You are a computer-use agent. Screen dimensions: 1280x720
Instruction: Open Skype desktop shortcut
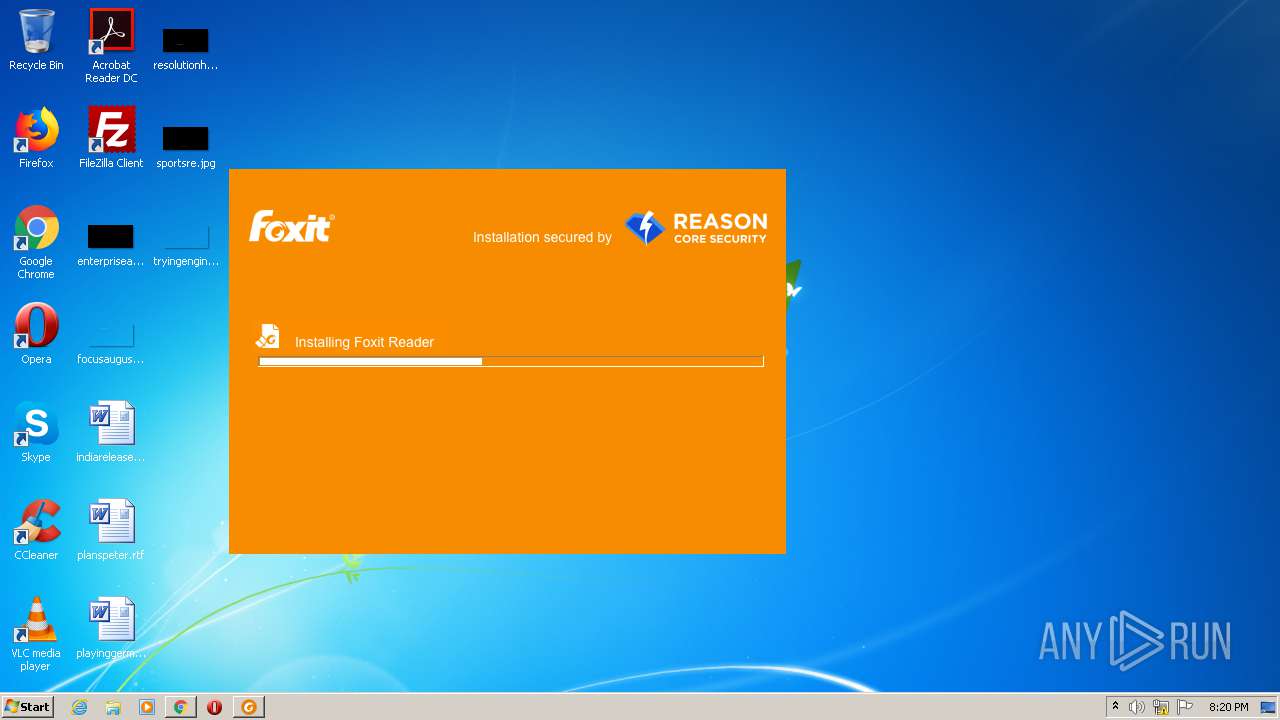tap(36, 432)
